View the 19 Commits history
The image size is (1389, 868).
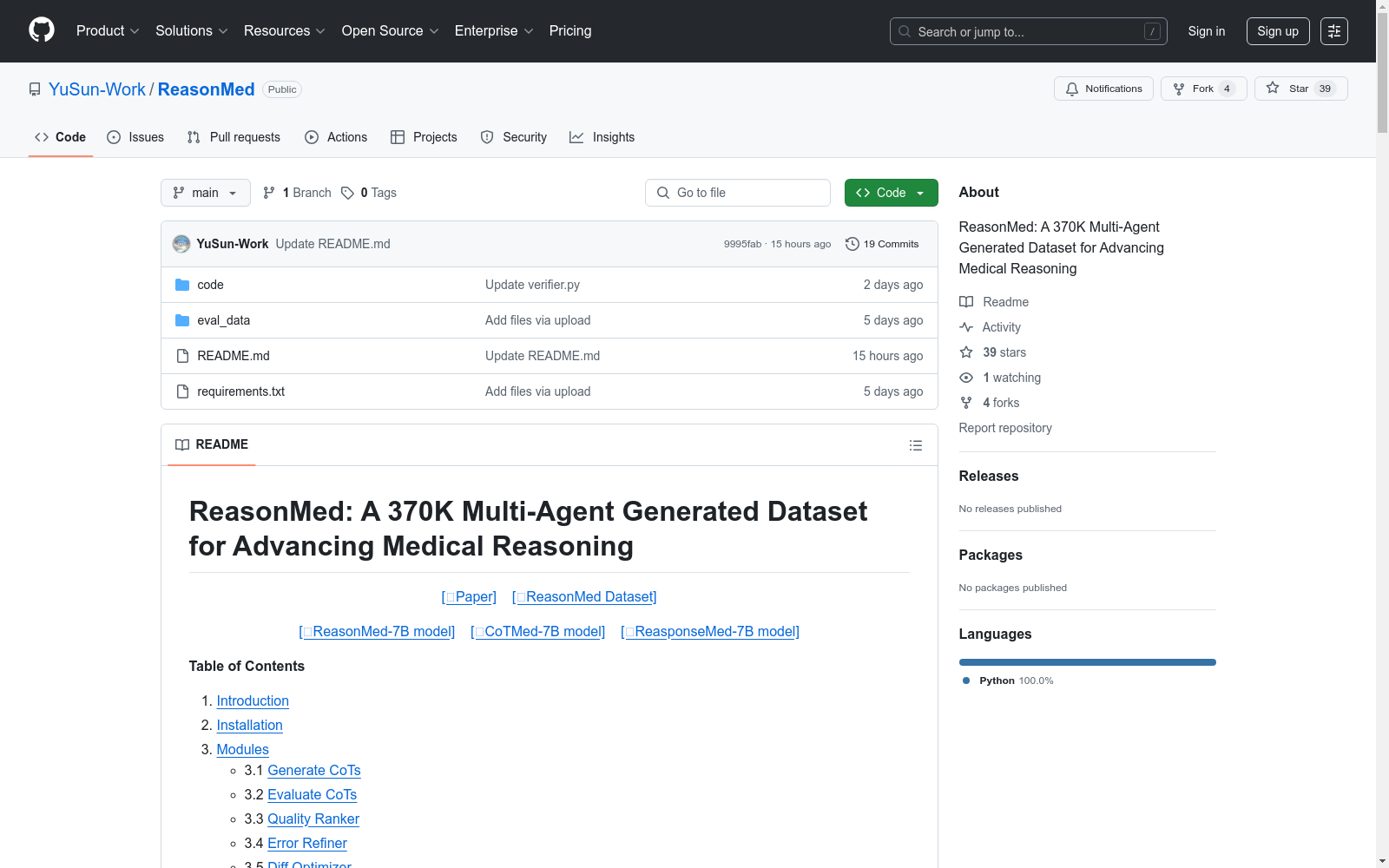tap(882, 244)
